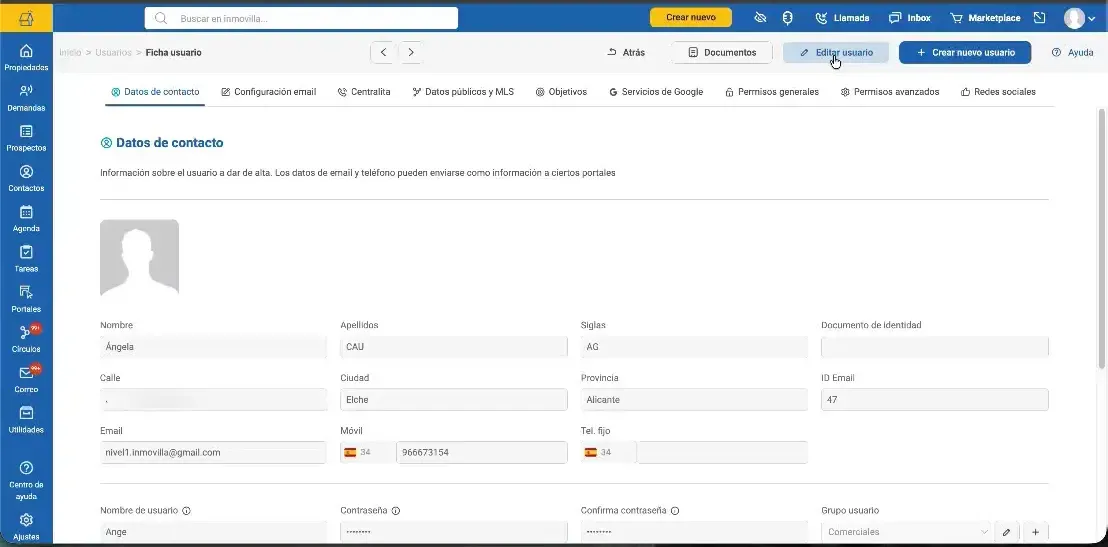Open the Móvil country code selector
This screenshot has width=1108, height=547.
pos(367,452)
